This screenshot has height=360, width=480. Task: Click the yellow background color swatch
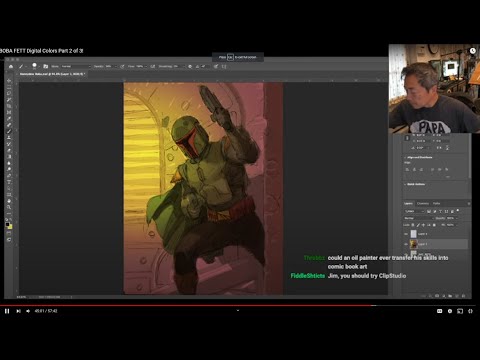pyautogui.click(x=10, y=227)
